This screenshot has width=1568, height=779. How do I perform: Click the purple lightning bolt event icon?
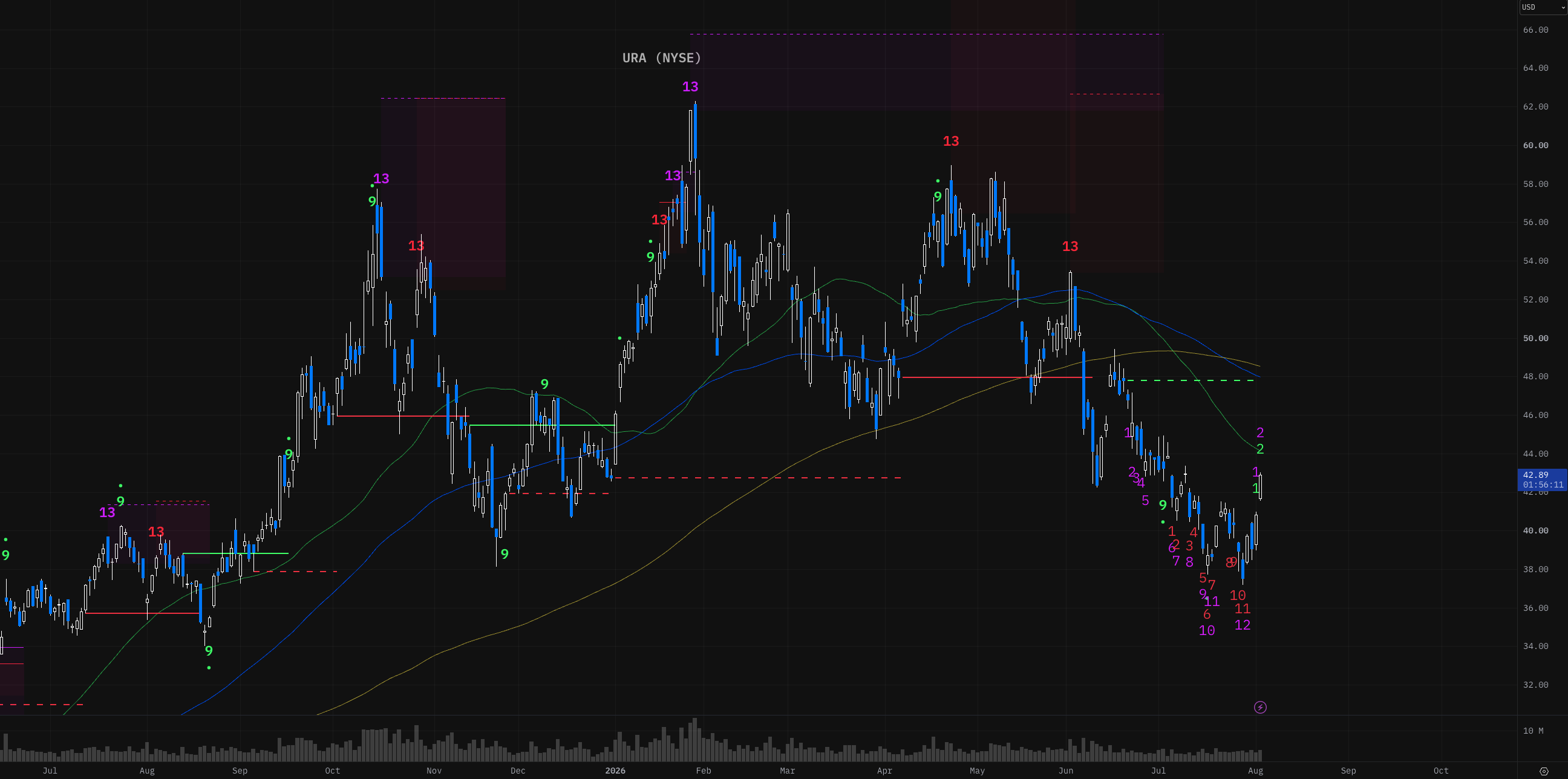pyautogui.click(x=1260, y=707)
